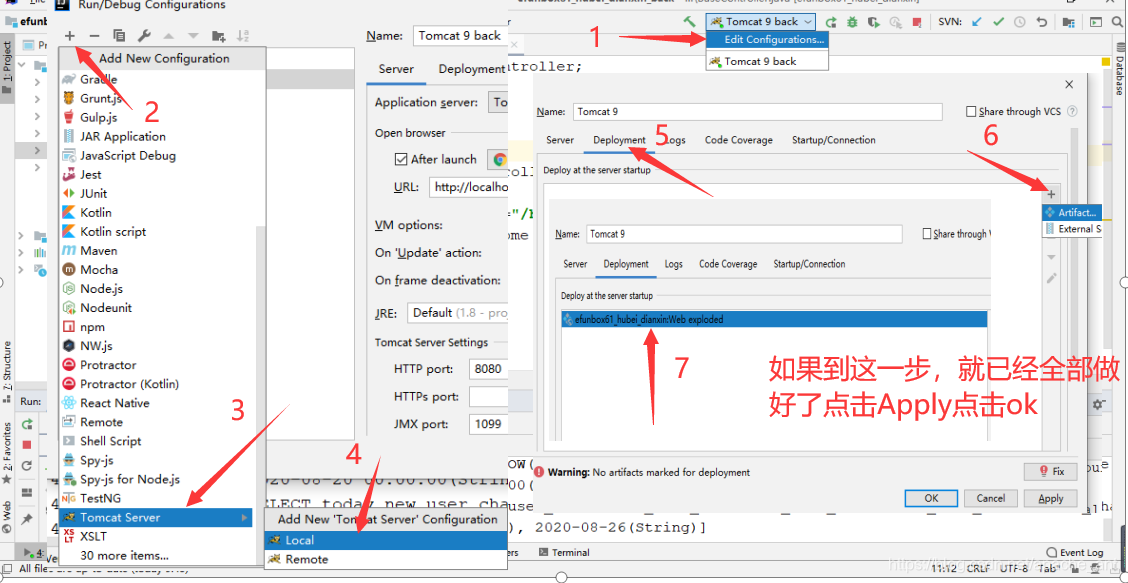Select Remote in the Tomcat Server submenu
The height and width of the screenshot is (583, 1128).
tap(386, 559)
